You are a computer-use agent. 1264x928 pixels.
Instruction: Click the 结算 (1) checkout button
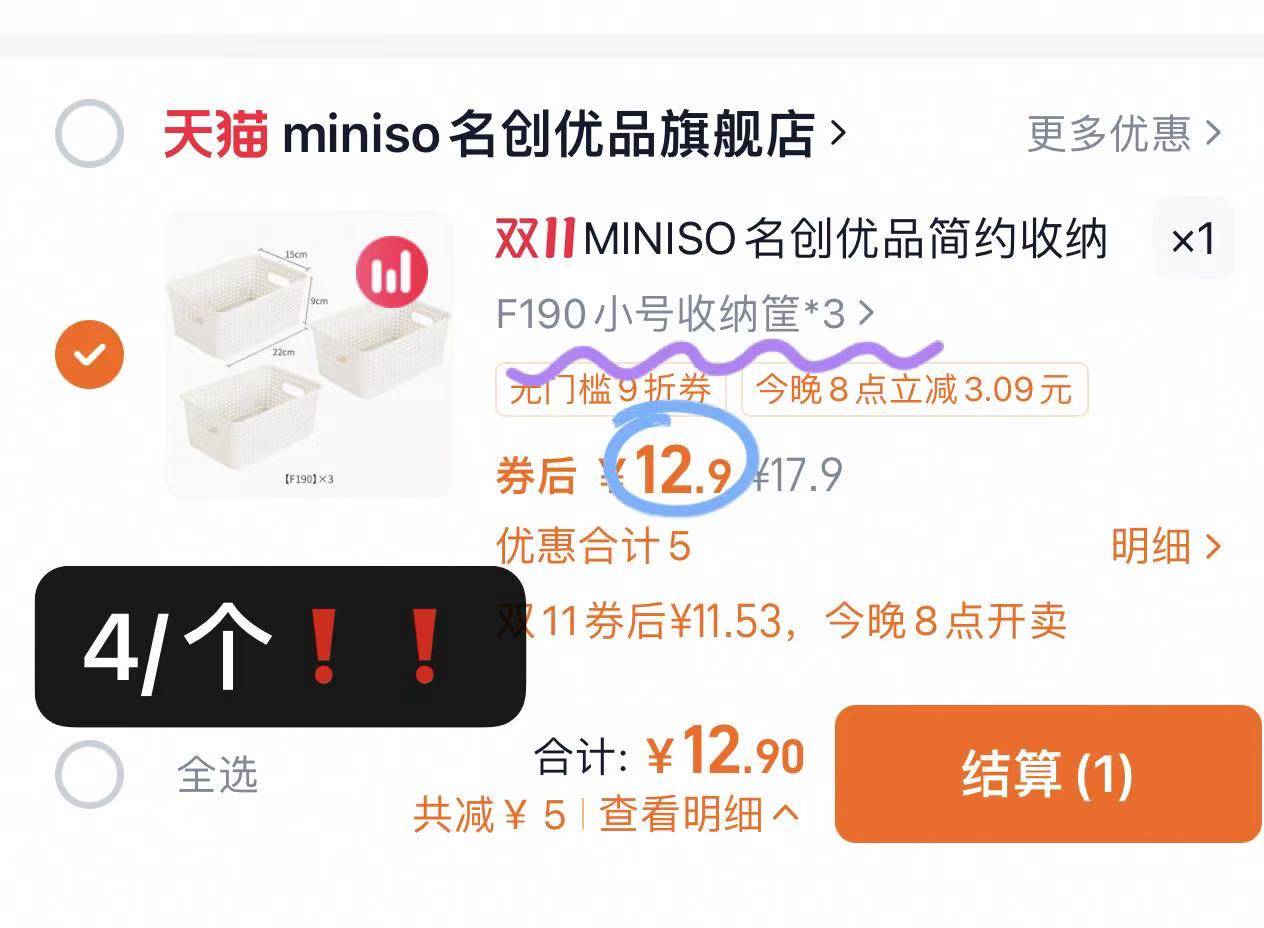tap(1048, 774)
